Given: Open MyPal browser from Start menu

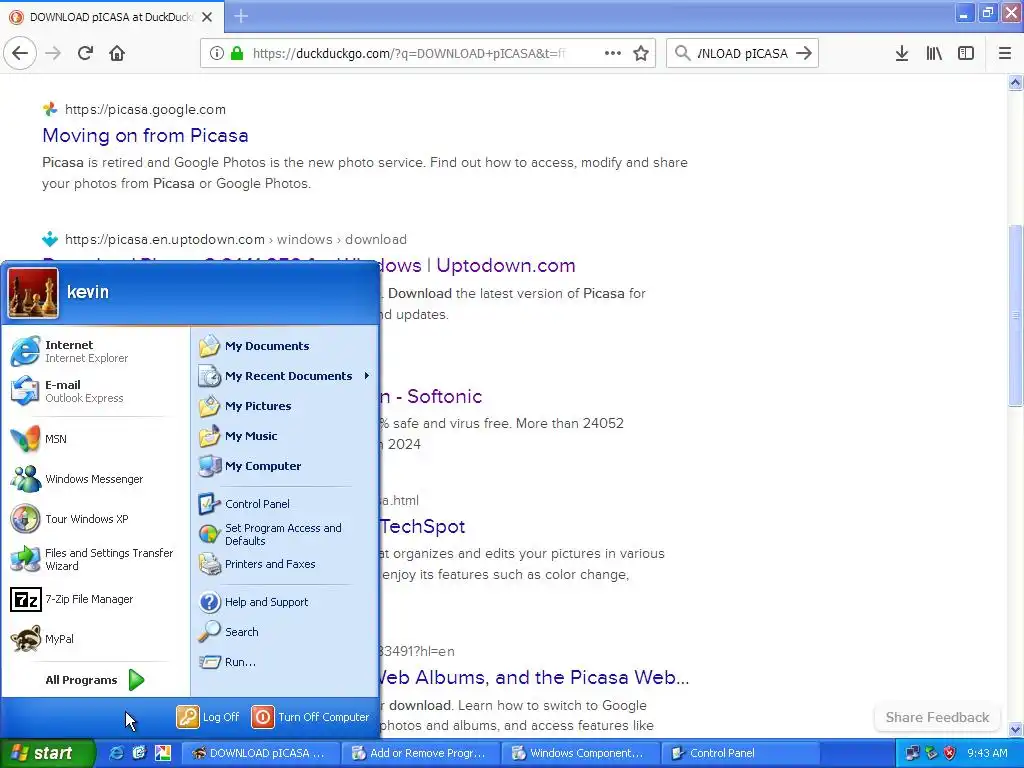Looking at the screenshot, I should click(95, 639).
